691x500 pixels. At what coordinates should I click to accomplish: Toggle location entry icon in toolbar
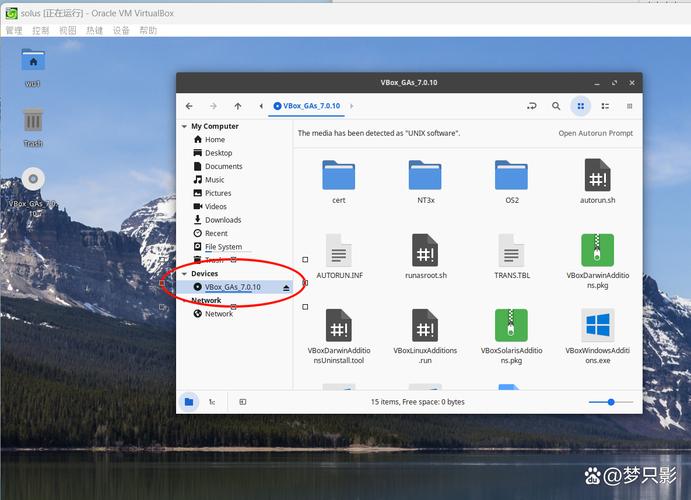coord(532,106)
